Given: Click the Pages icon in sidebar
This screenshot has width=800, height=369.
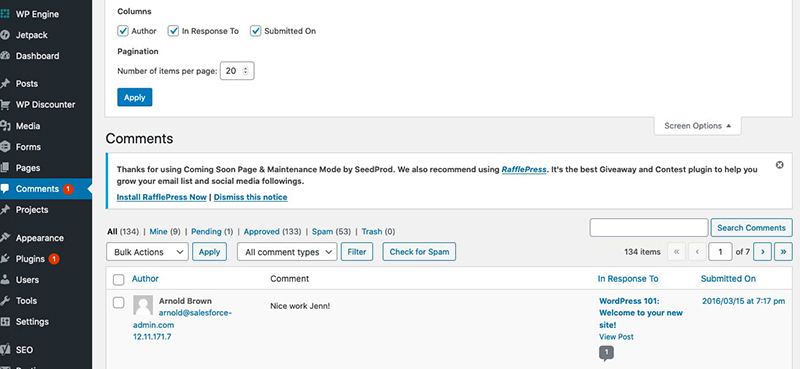Looking at the screenshot, I should pos(5,168).
